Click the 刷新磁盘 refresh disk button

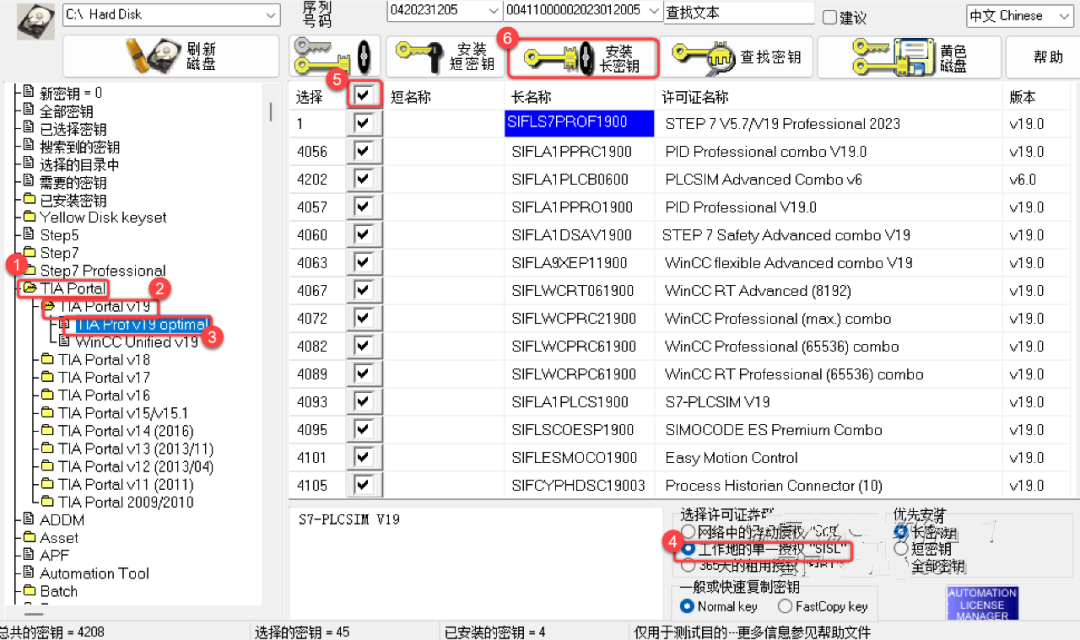[x=171, y=56]
